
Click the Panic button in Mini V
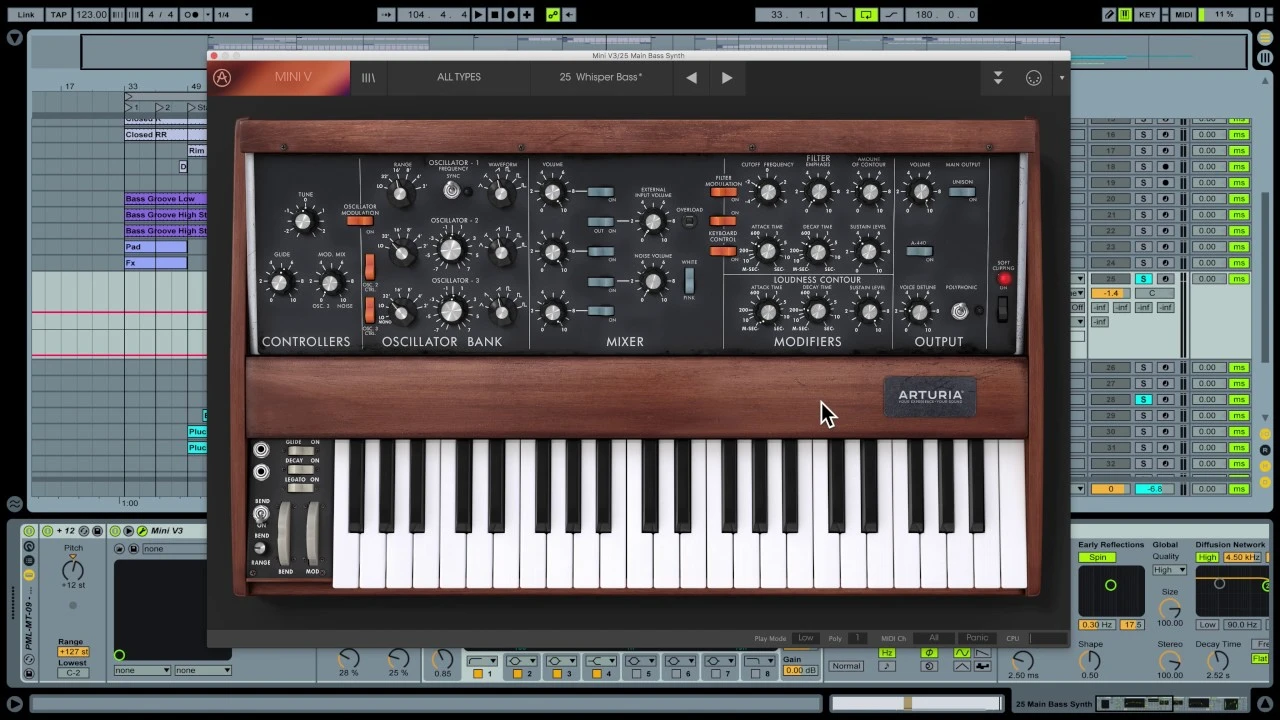click(x=977, y=638)
